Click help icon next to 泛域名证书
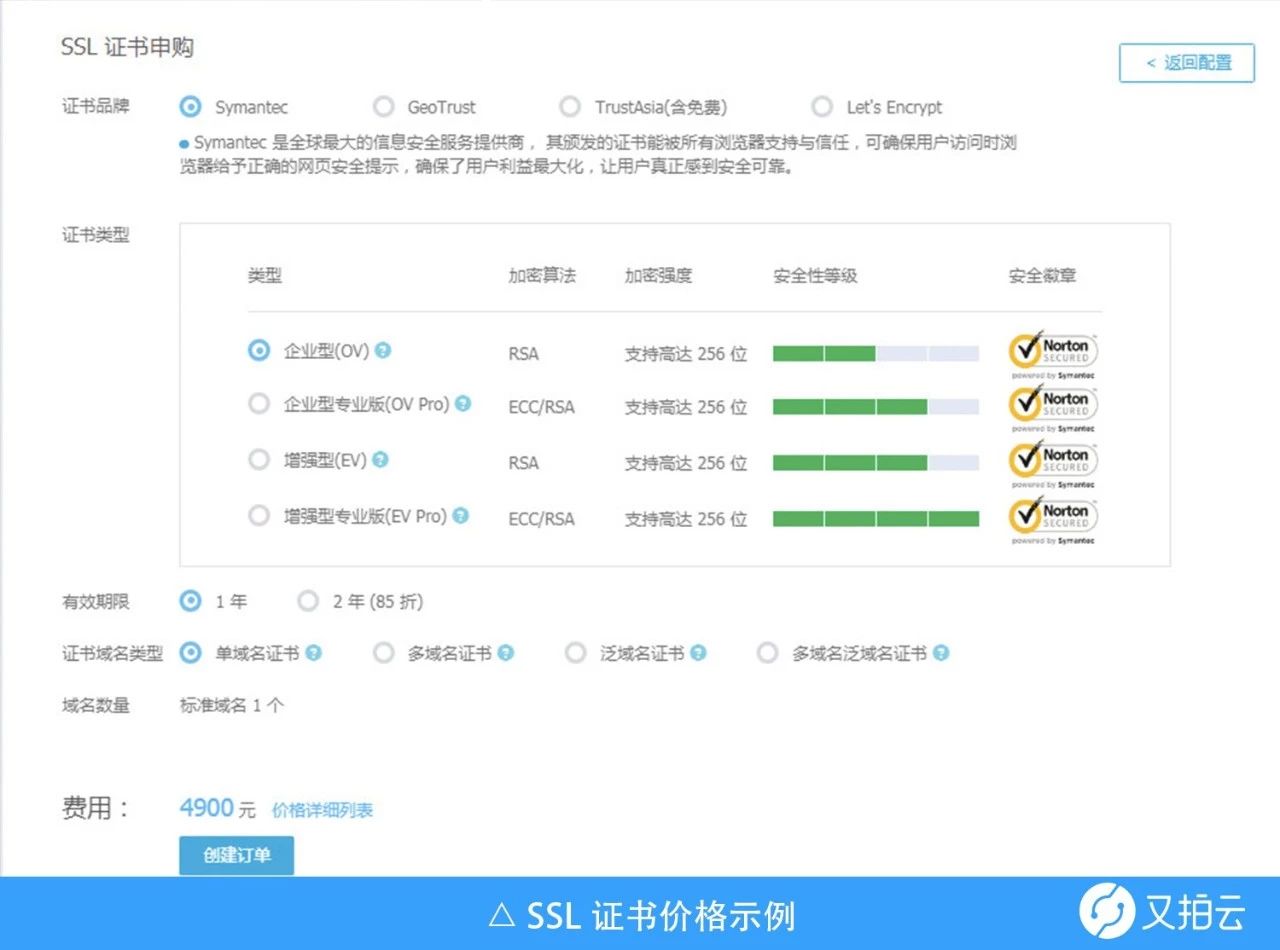 point(698,653)
